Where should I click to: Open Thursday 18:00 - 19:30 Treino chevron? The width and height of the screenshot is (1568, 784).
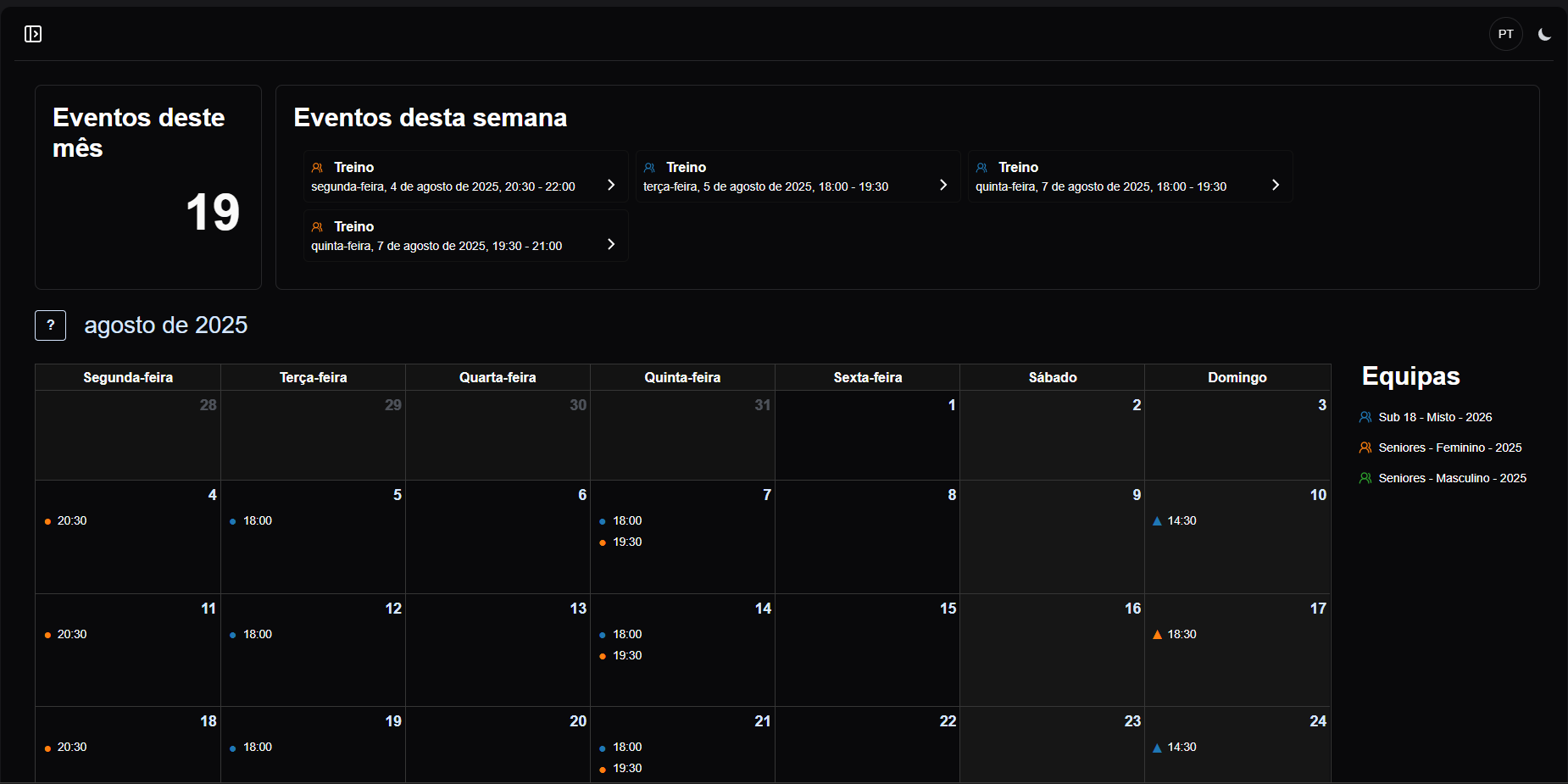click(1276, 185)
